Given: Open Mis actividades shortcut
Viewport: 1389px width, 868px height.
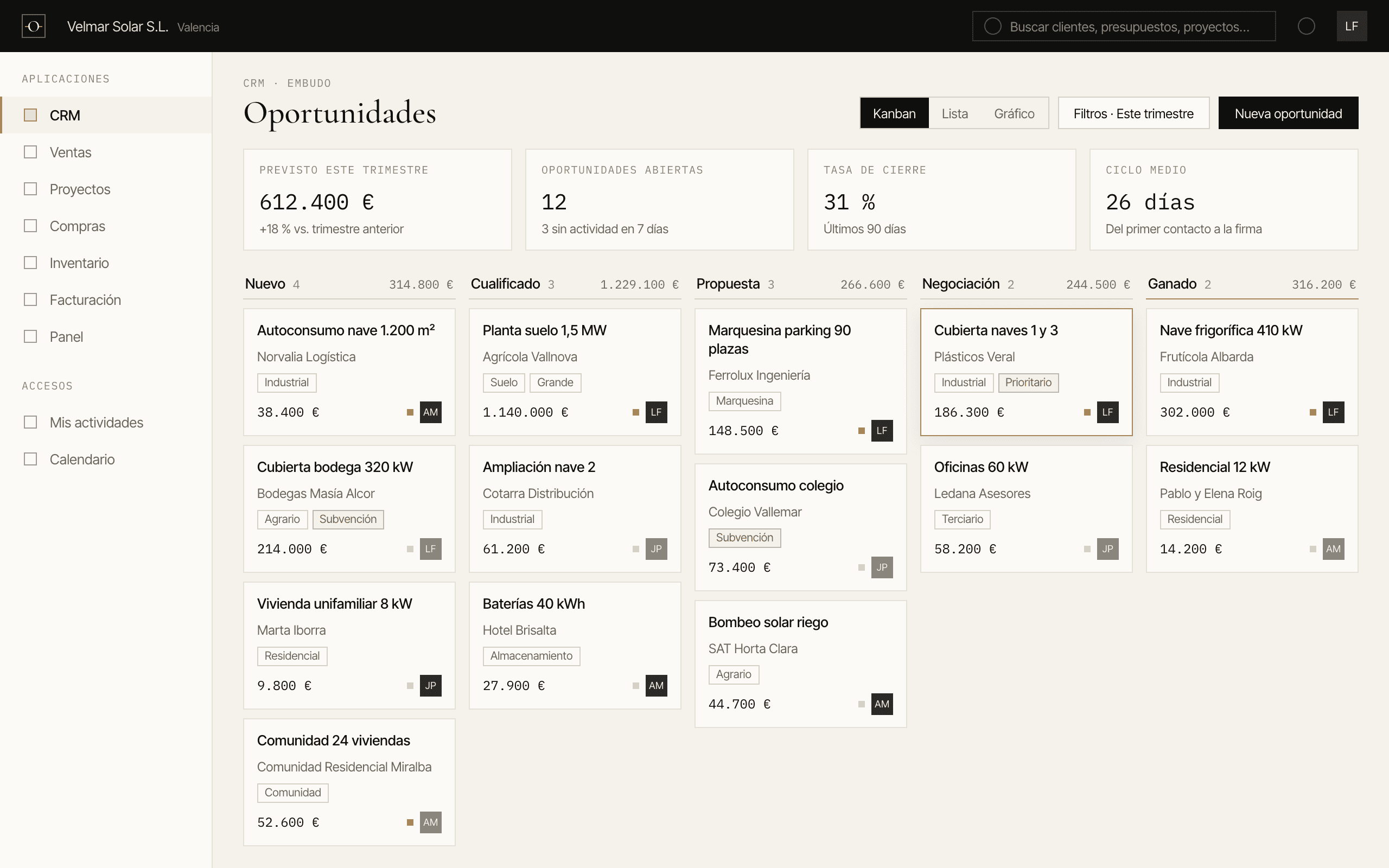Looking at the screenshot, I should 106,423.
